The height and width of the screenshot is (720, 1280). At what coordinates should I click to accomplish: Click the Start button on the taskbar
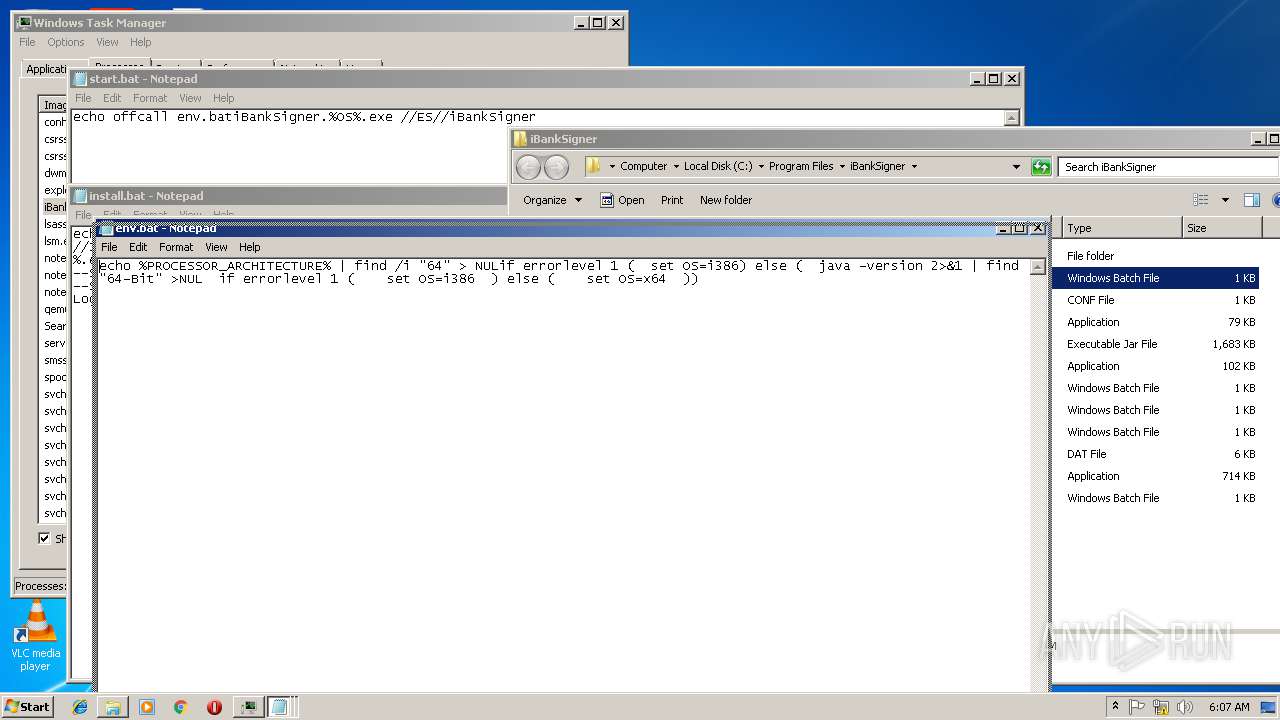click(28, 706)
